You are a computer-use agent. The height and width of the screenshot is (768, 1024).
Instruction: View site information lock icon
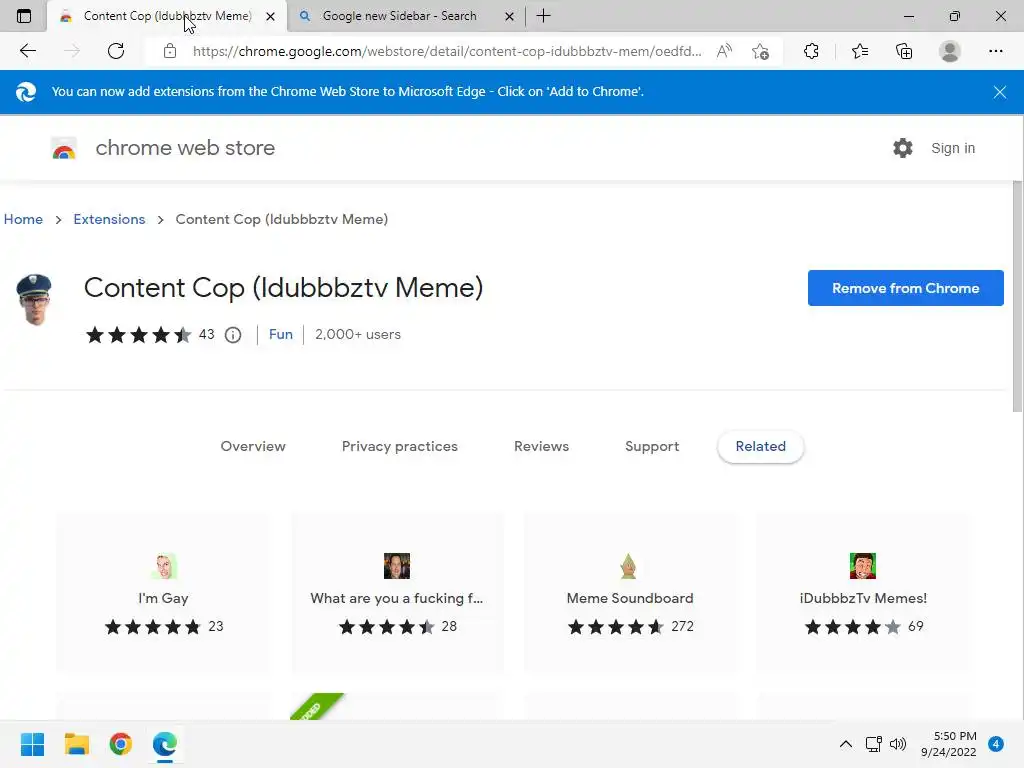click(x=170, y=51)
